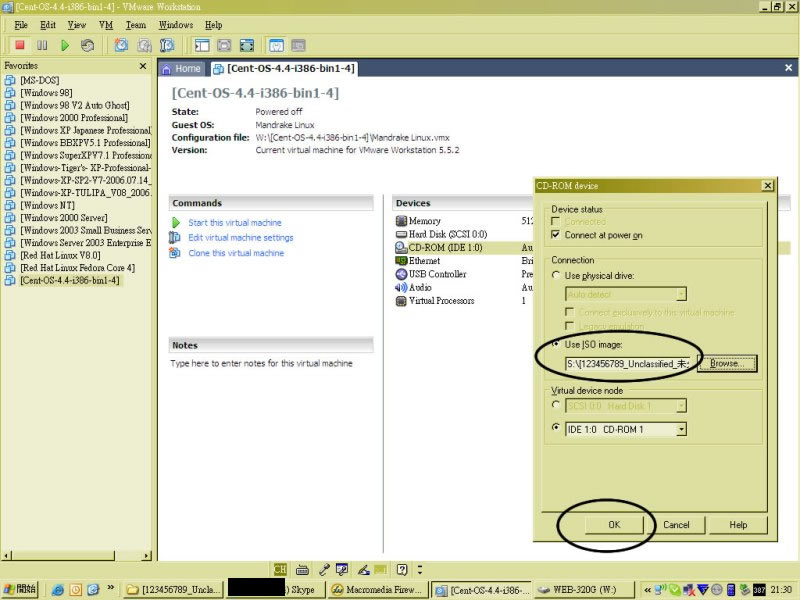Image resolution: width=800 pixels, height=600 pixels.
Task: Click the Hard Disk (SCSI 0:0) device icon
Action: (x=401, y=234)
